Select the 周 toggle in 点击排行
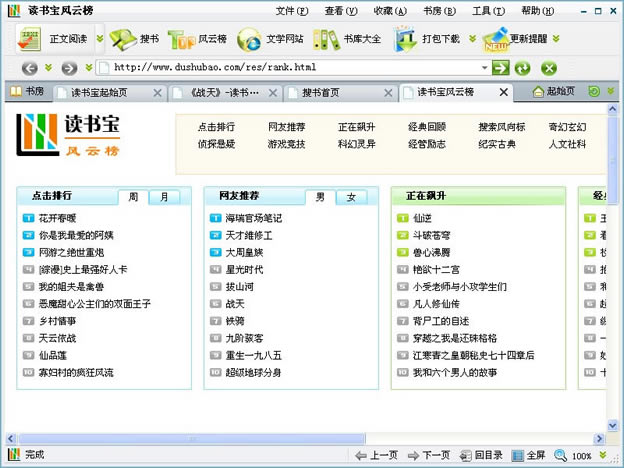 point(133,197)
